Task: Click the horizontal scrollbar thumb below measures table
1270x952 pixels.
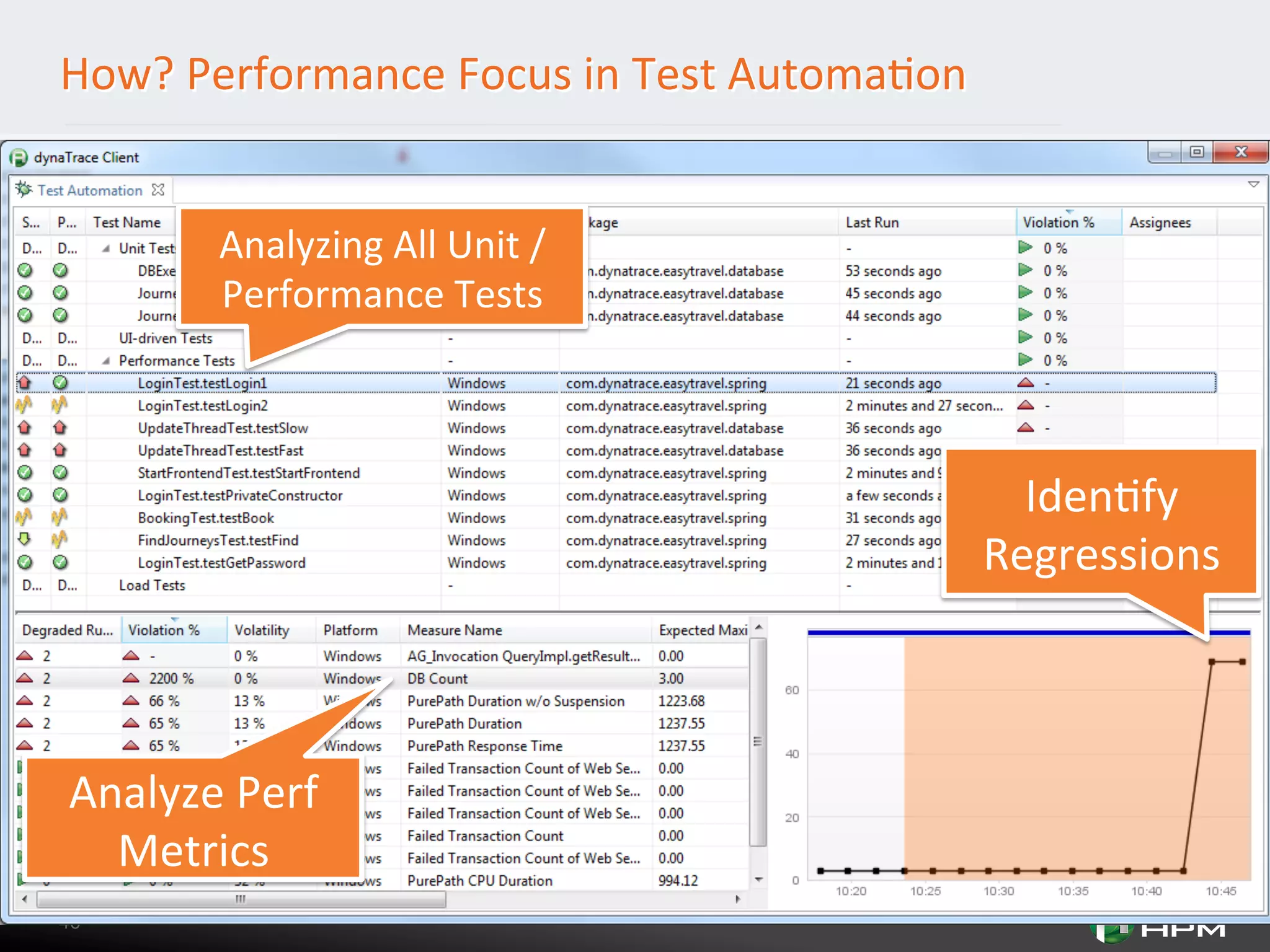Action: coord(241,899)
